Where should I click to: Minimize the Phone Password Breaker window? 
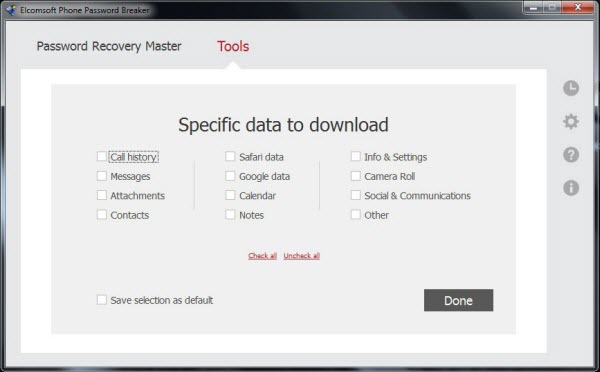[x=533, y=7]
